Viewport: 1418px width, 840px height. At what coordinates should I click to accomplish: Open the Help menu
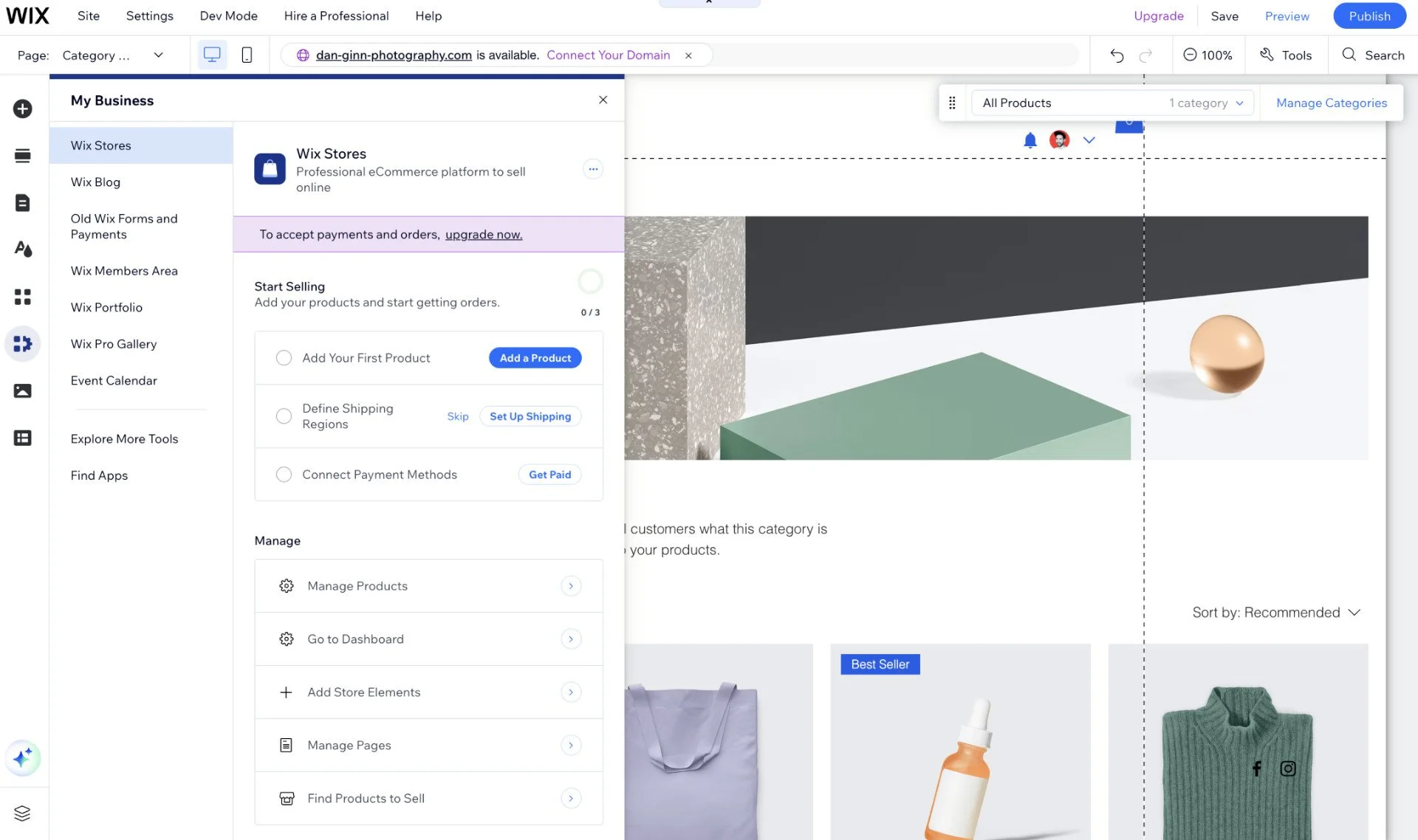[428, 16]
